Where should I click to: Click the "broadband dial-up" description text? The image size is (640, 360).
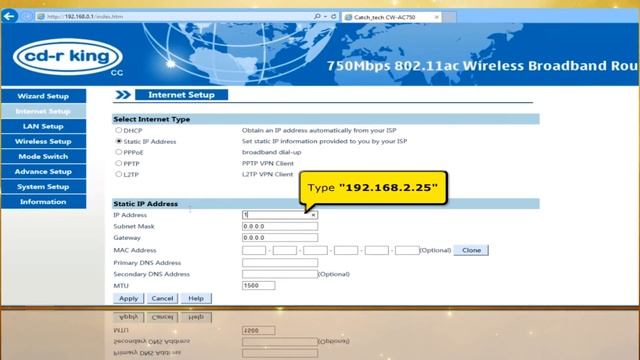click(x=271, y=152)
